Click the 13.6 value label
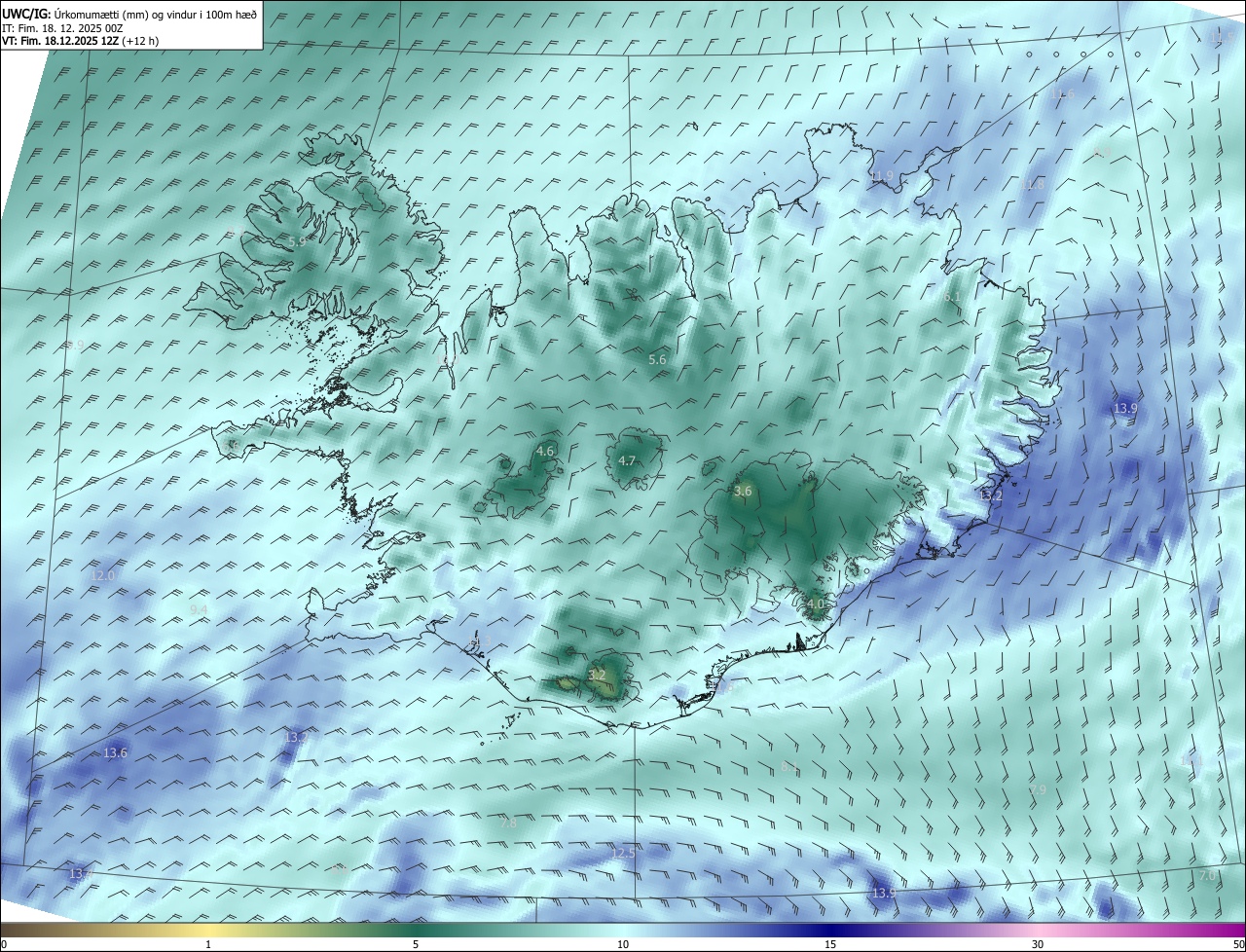 coord(115,753)
